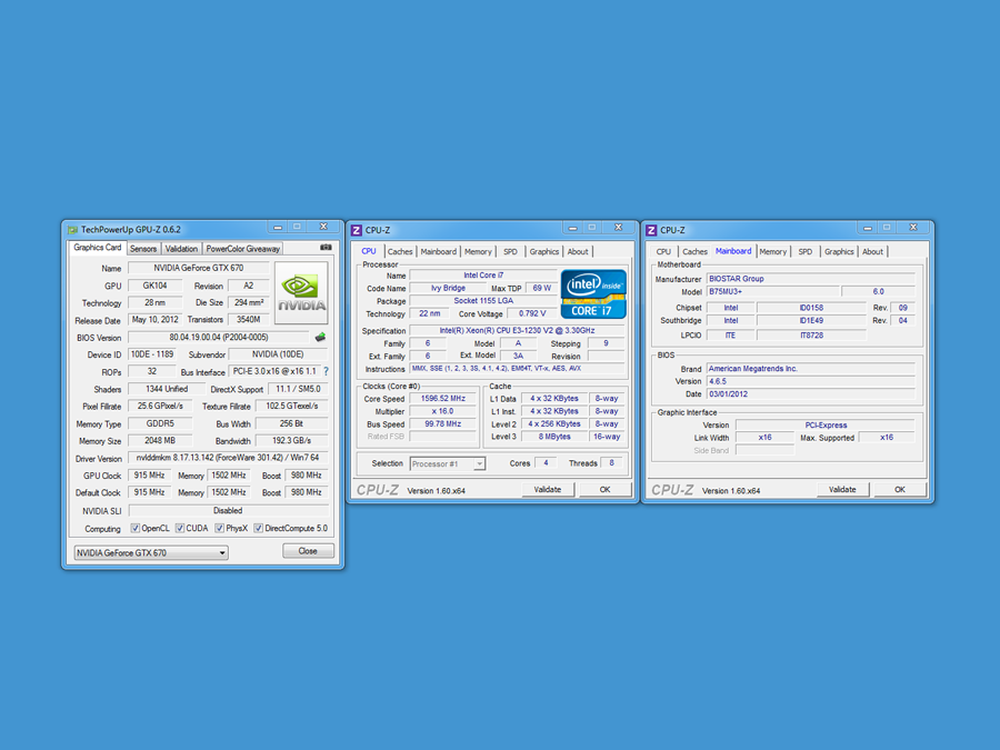This screenshot has height=750, width=1000.
Task: Click the Specification field Xeon E3-1230 V2
Action: (x=517, y=330)
